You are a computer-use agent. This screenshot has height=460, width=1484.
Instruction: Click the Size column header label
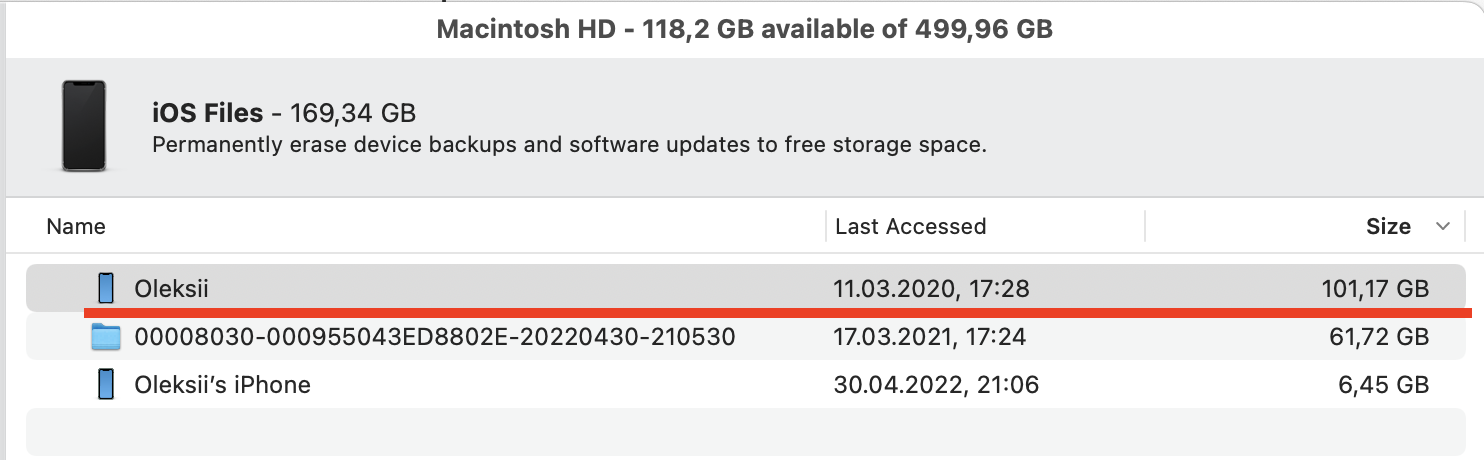click(1388, 227)
